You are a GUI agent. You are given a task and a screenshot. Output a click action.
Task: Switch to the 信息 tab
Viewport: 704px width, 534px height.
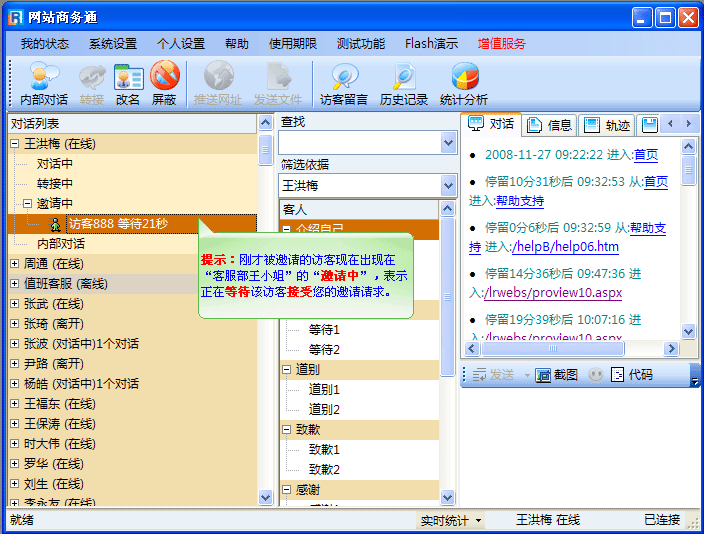pyautogui.click(x=549, y=124)
